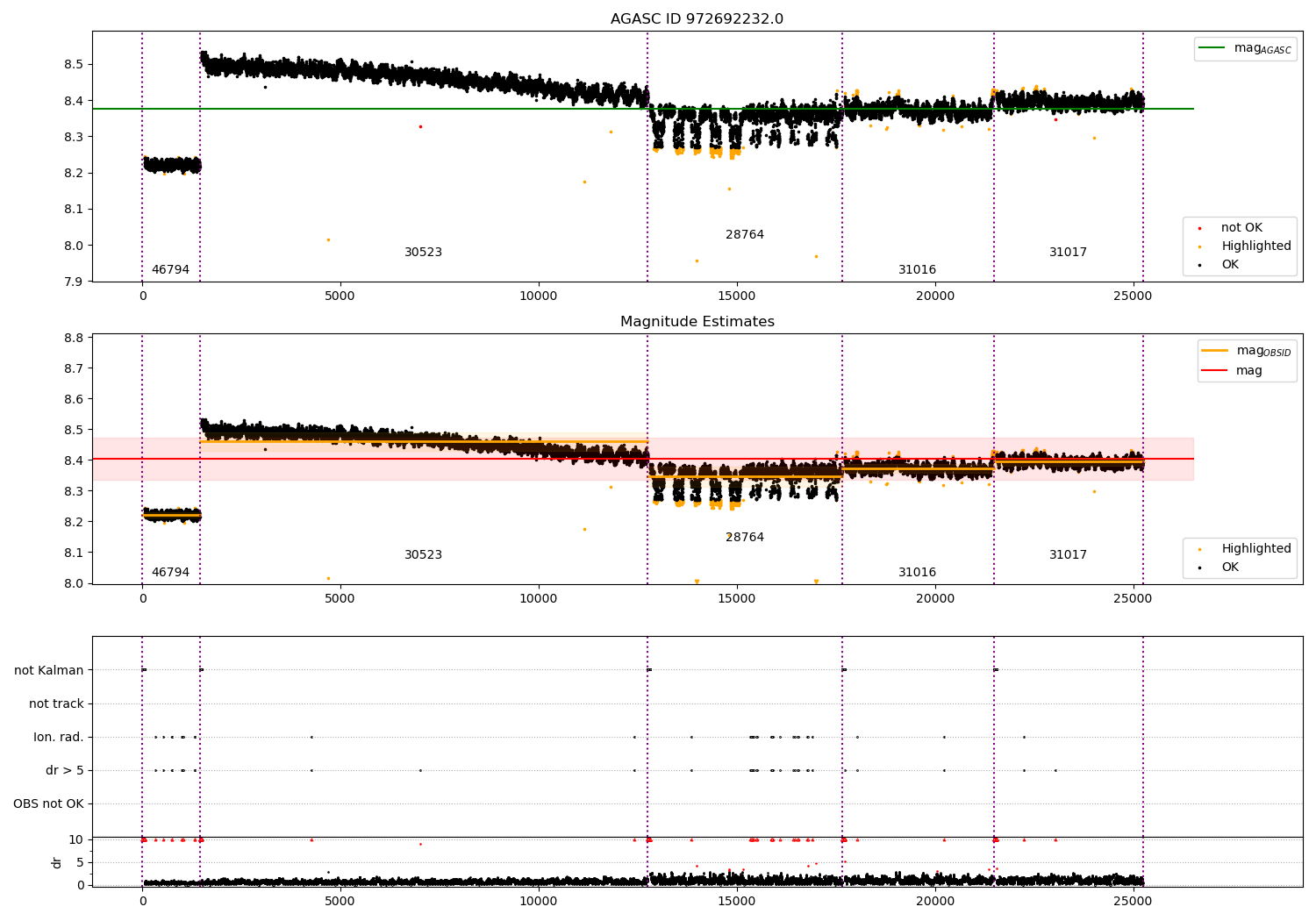Screen dimensions: 1316x921
Task: Click x-tick 10000 under bottom plot
Action: point(538,901)
